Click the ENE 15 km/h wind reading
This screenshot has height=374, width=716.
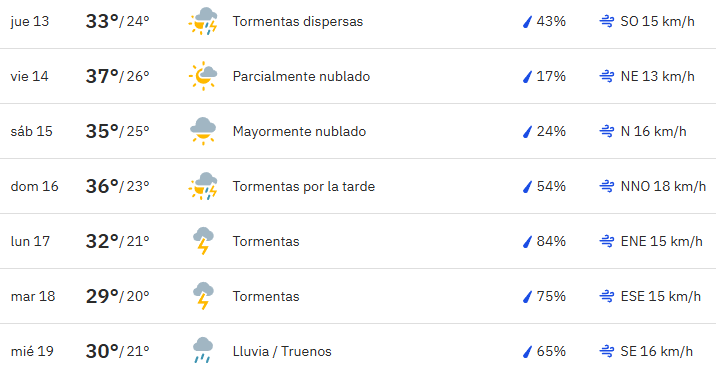661,241
